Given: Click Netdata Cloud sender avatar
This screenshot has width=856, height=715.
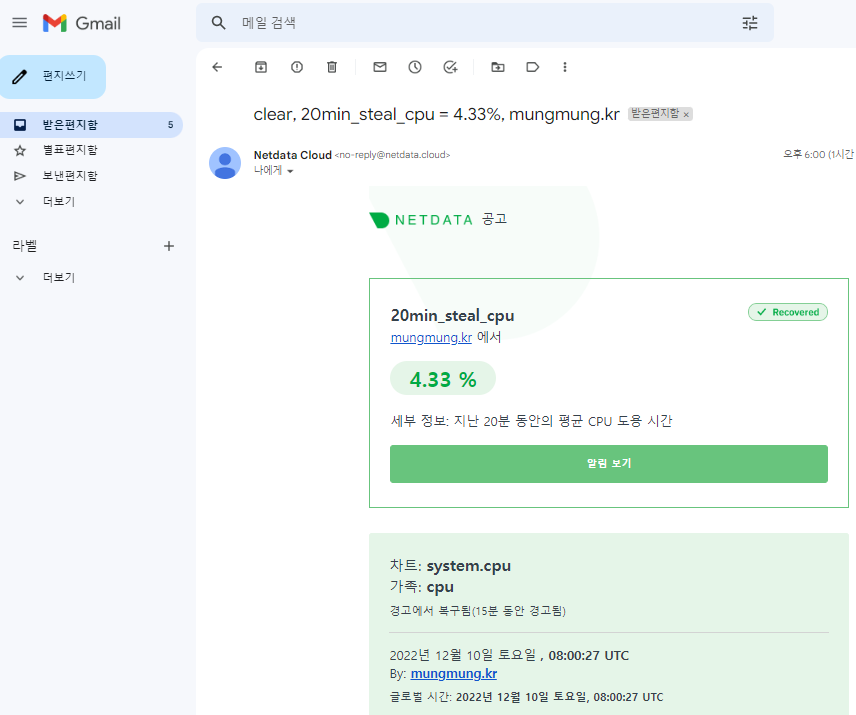Looking at the screenshot, I should [x=225, y=163].
